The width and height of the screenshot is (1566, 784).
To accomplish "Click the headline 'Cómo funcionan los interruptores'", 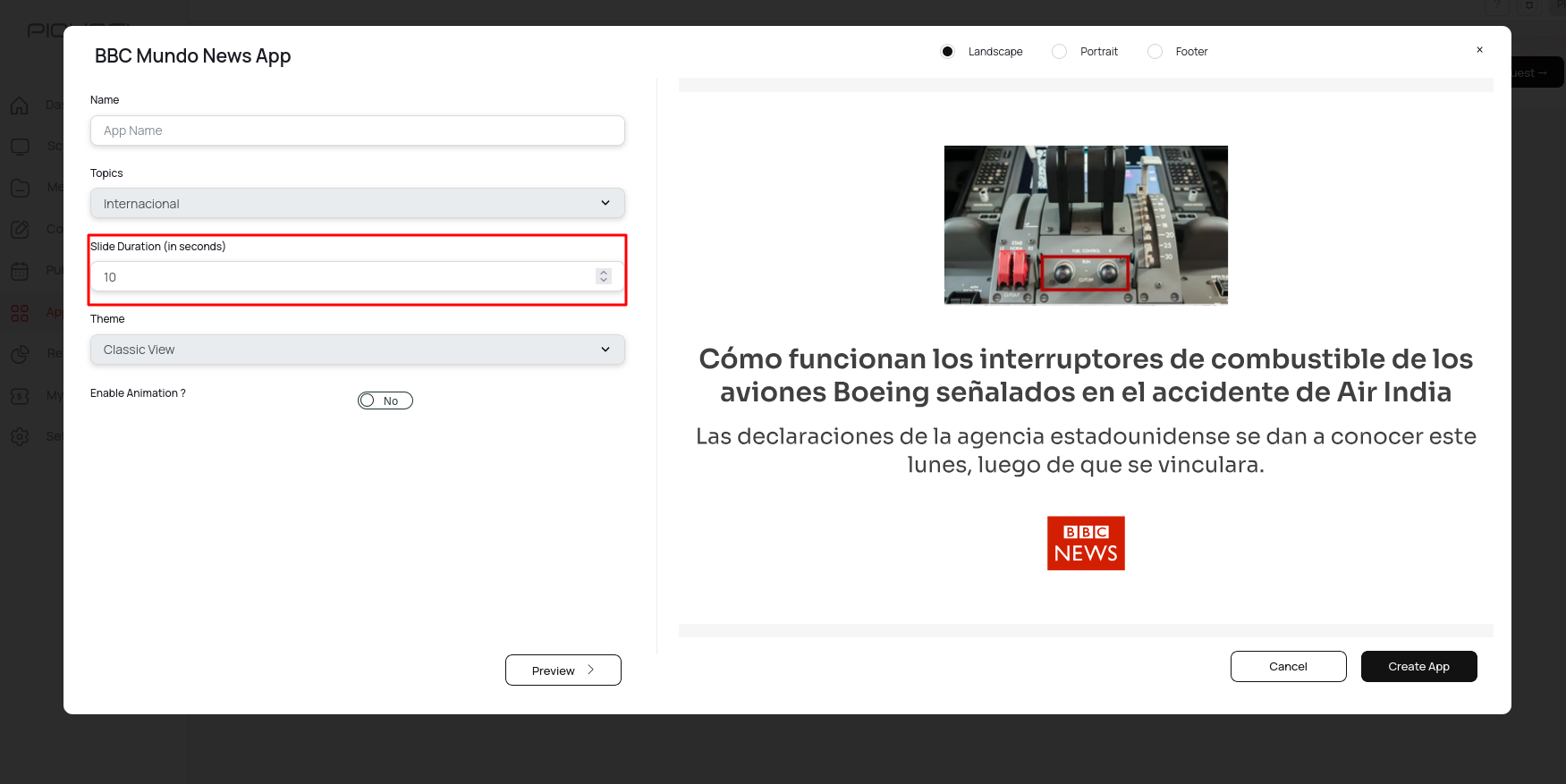I will click(x=1086, y=375).
